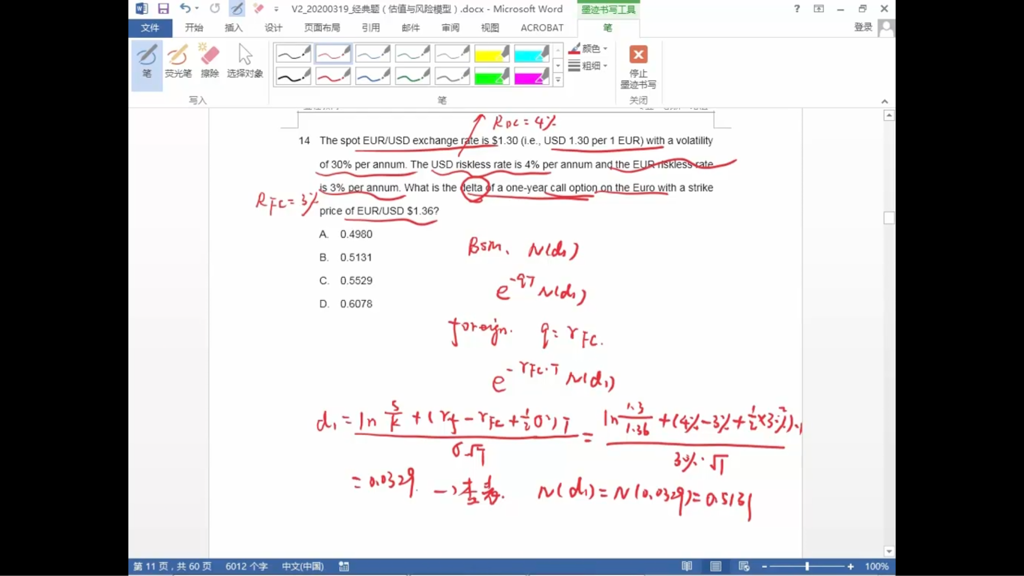
Task: Choose the thin gray pen in top row
Action: (x=453, y=54)
